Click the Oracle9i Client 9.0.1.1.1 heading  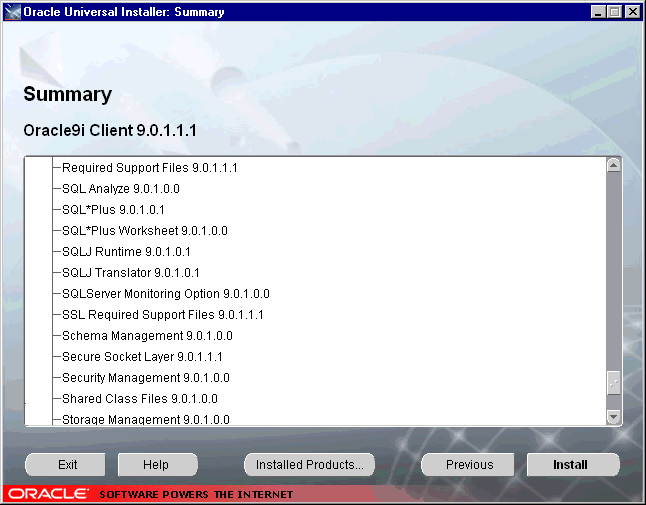tap(110, 130)
